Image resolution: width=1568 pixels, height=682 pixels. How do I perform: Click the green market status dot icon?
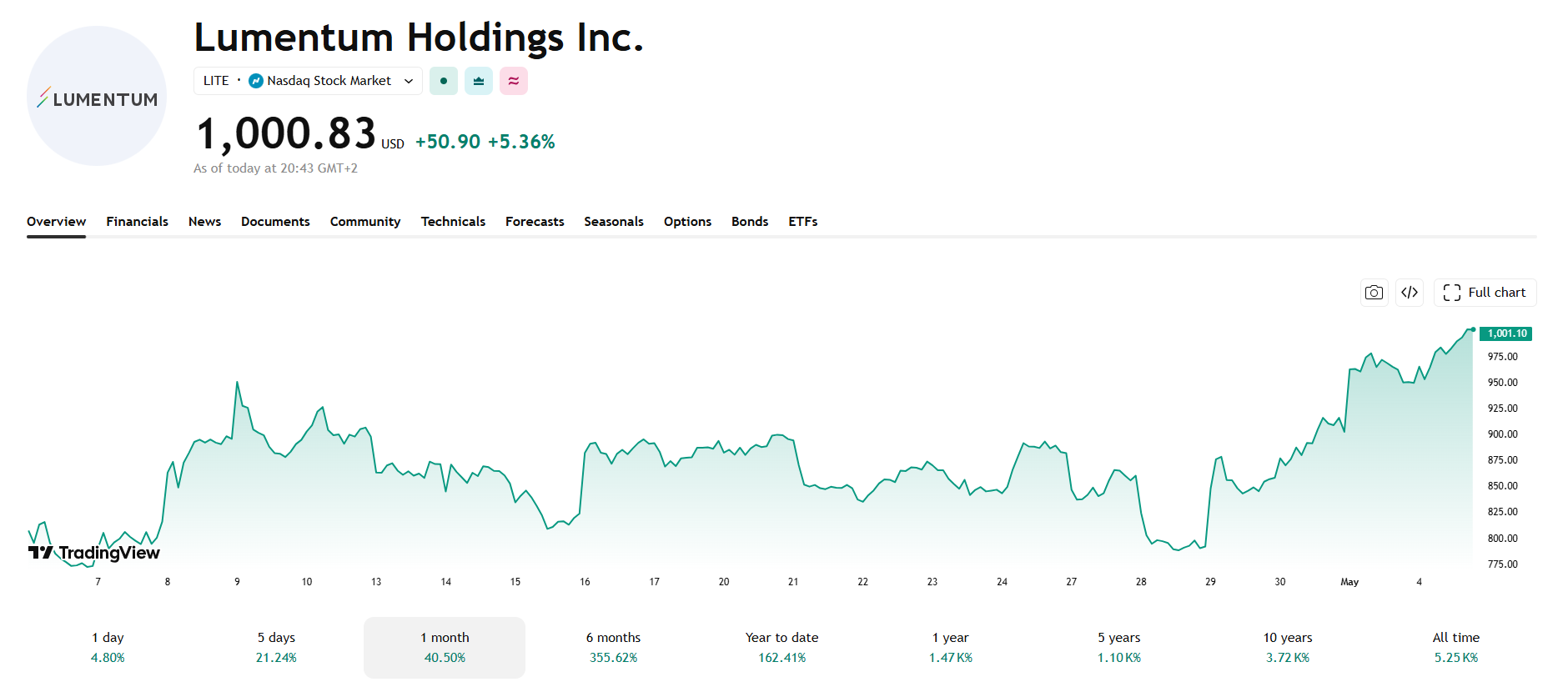click(444, 81)
